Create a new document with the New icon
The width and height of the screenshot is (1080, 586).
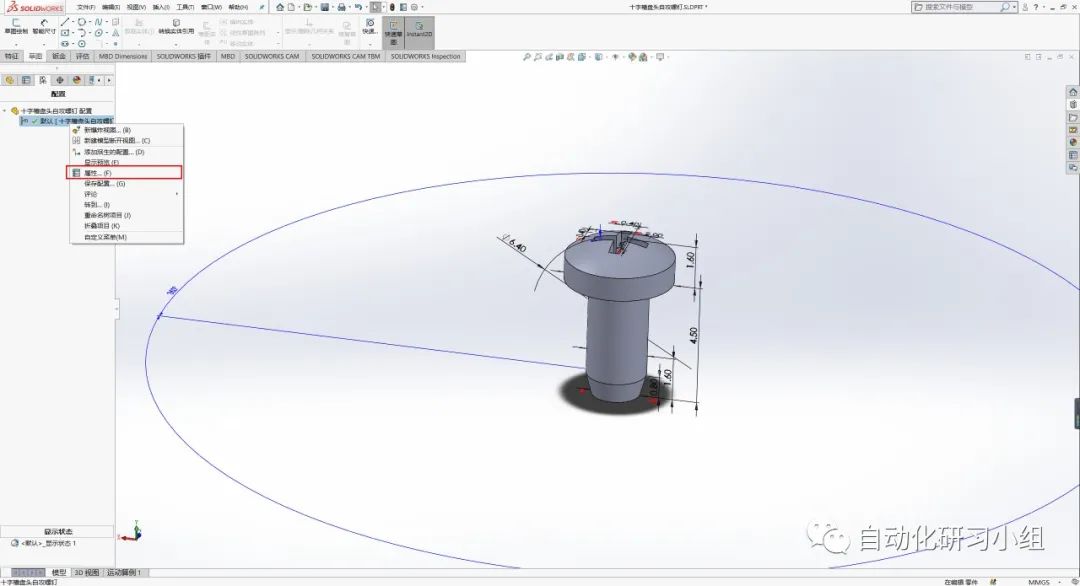(291, 7)
